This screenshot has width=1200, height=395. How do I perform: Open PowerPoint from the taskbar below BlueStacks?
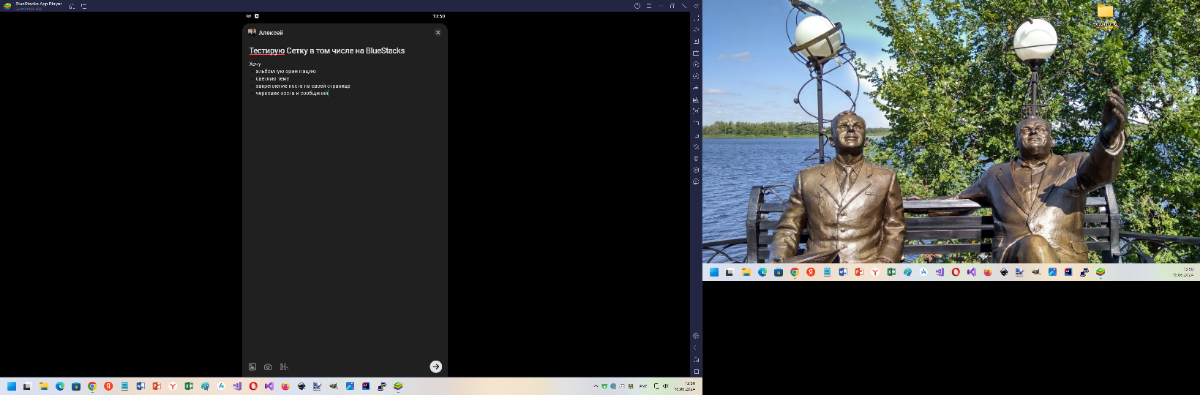pos(156,386)
